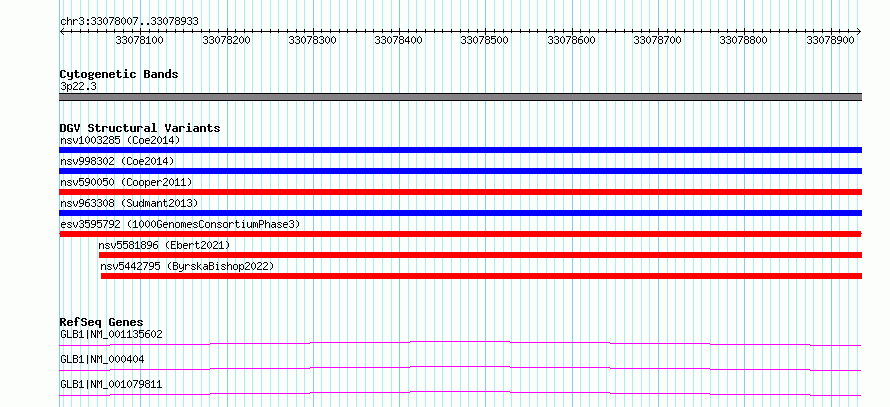Open variant label nsv5442795 (ByrskaBishop2022)
This screenshot has width=890, height=407.
click(187, 266)
